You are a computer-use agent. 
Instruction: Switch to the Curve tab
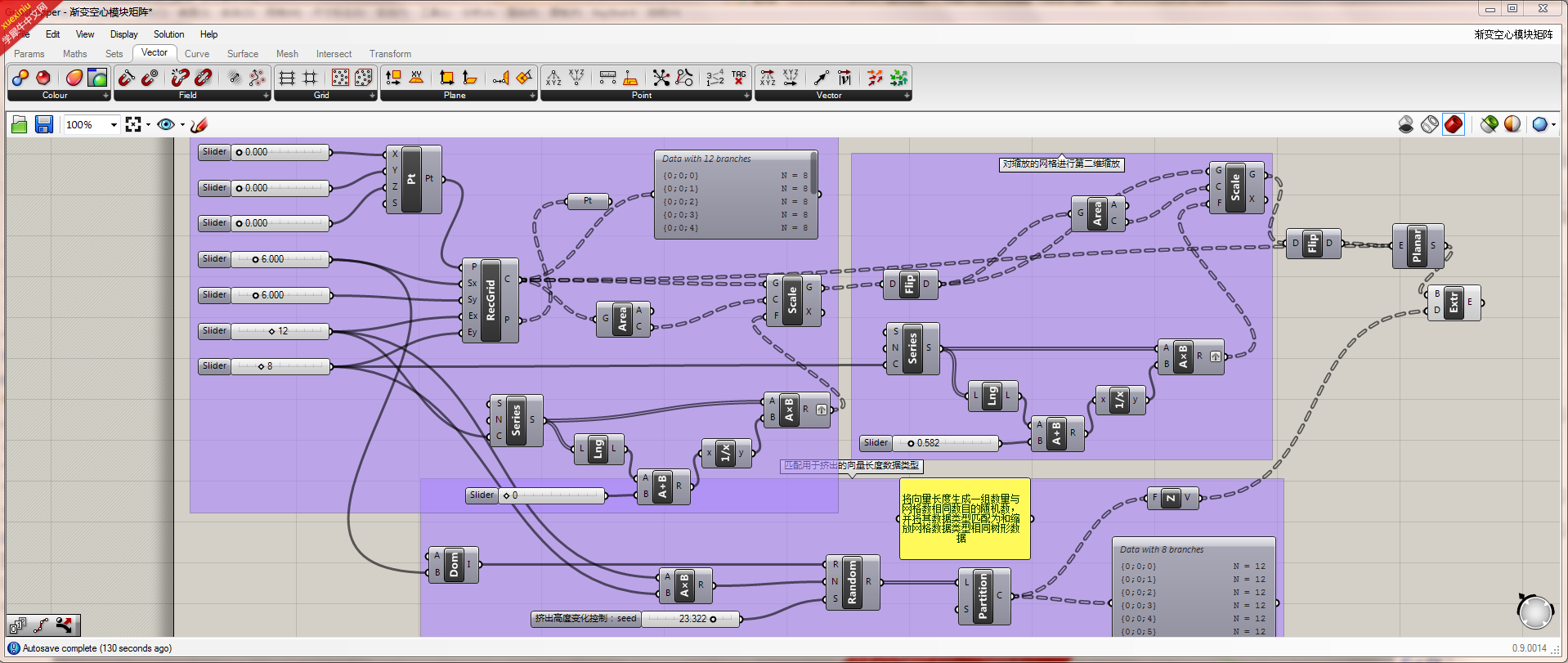pos(197,54)
